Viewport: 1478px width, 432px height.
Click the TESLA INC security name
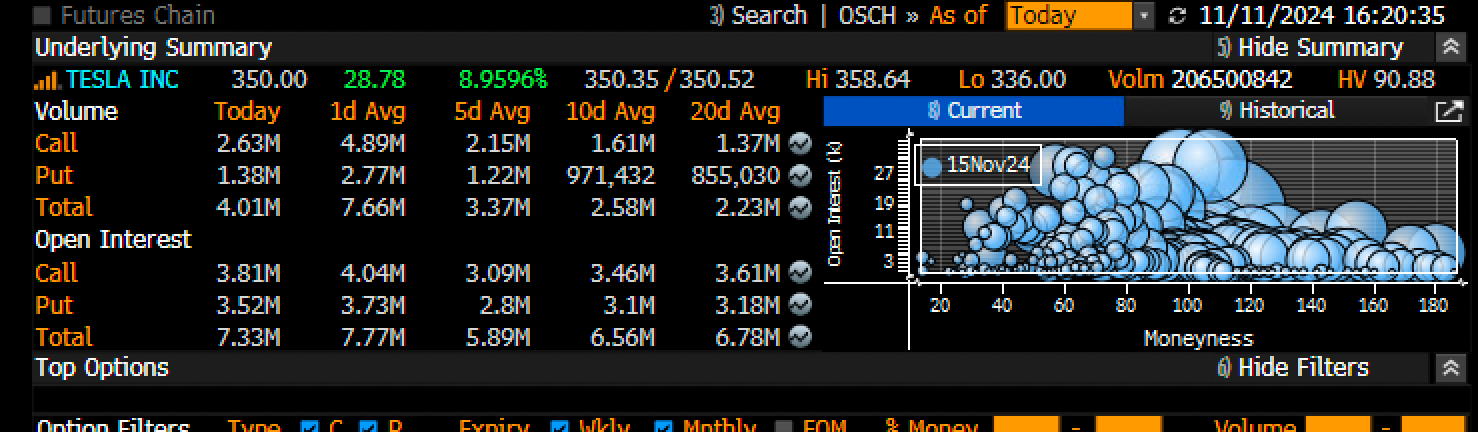point(122,80)
